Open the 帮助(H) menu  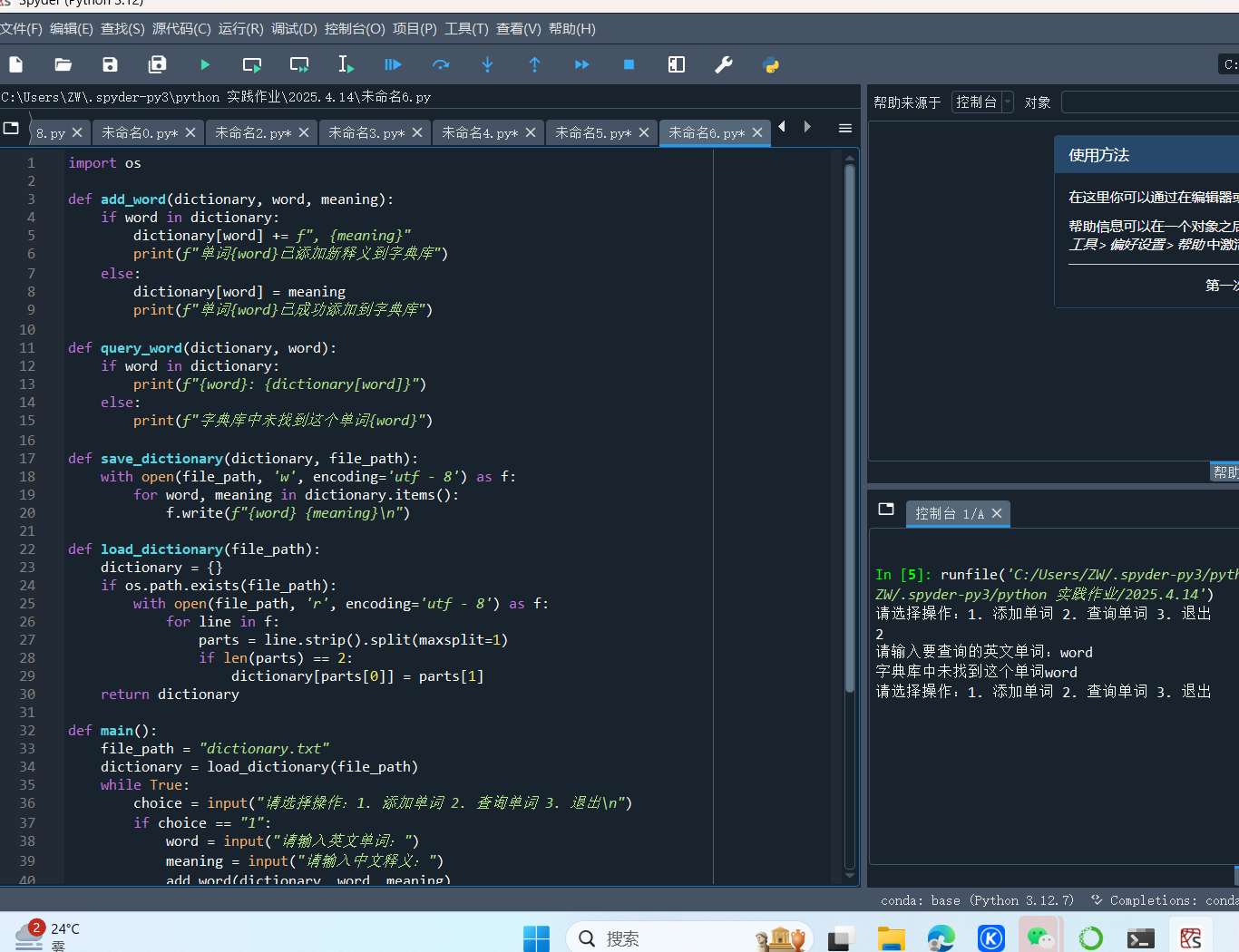(572, 29)
